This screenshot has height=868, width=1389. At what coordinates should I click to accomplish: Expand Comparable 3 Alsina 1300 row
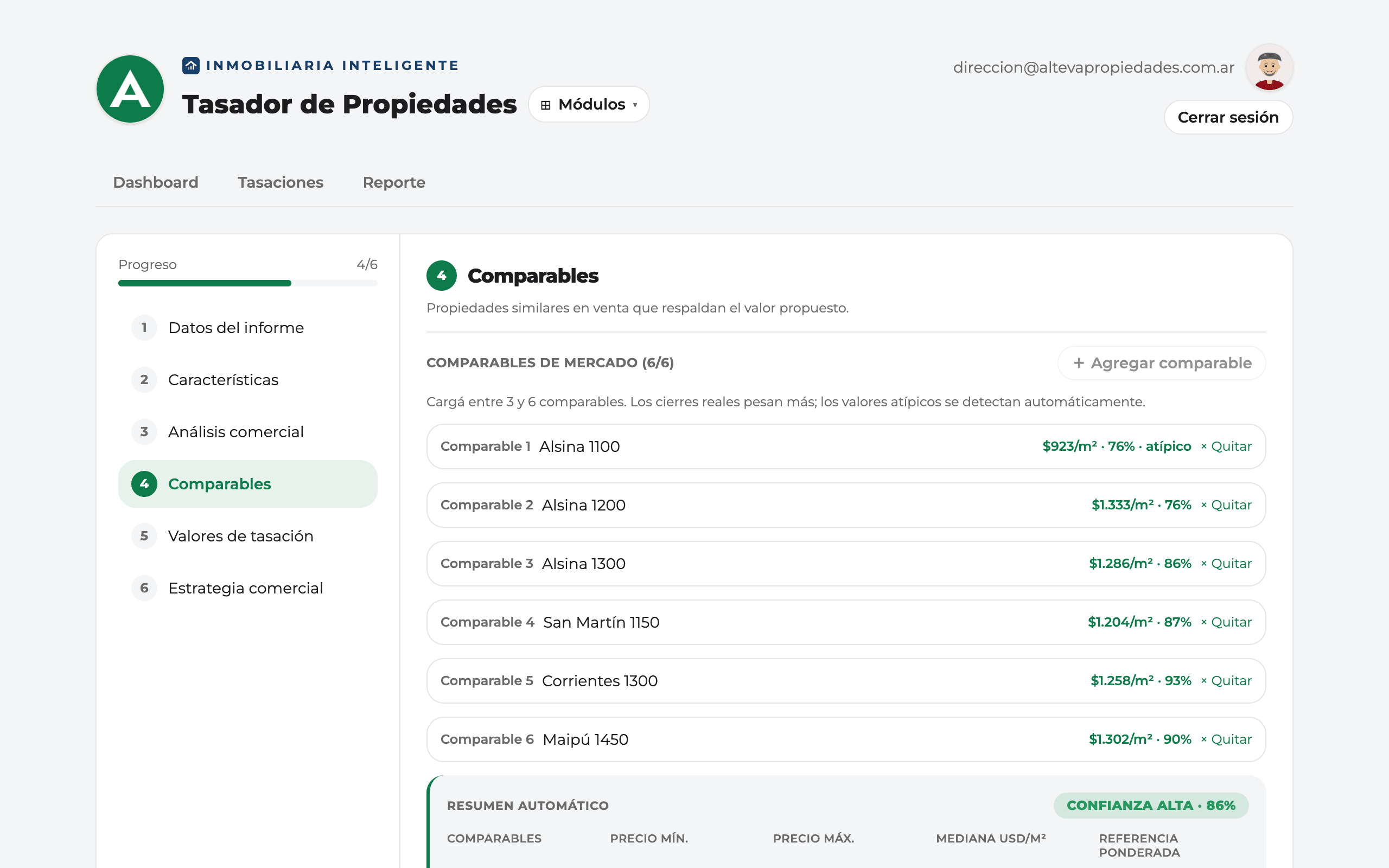coord(846,564)
